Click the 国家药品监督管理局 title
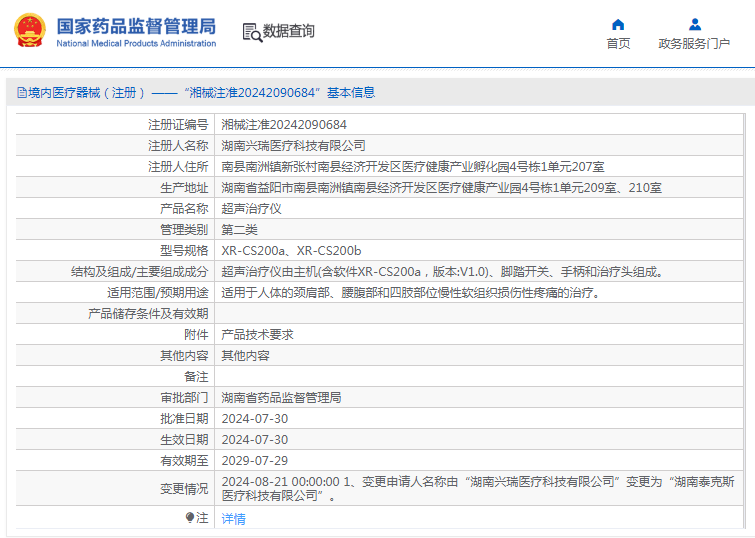755x538 pixels. point(136,26)
